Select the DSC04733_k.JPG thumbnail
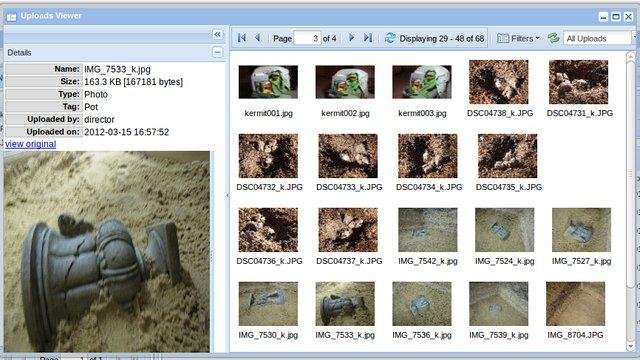The height and width of the screenshot is (360, 640). (348, 156)
